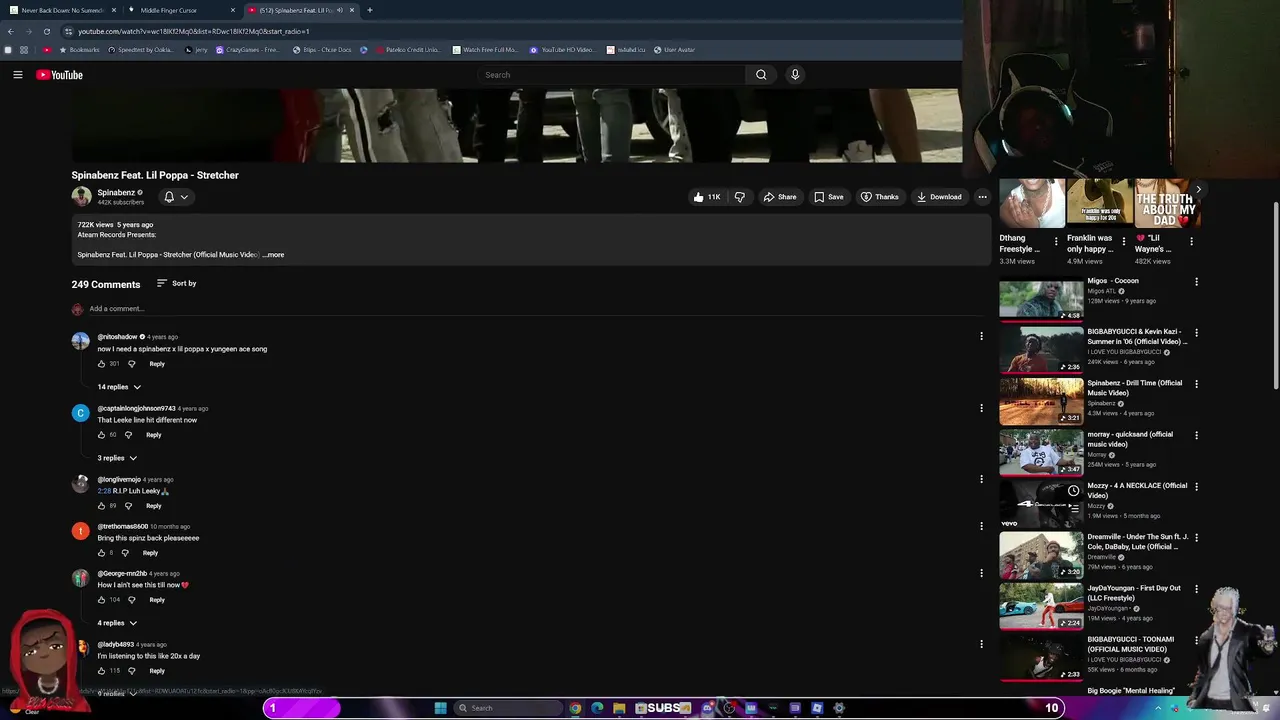Like the Stretcher video (11K)
The width and height of the screenshot is (1280, 720).
click(706, 197)
